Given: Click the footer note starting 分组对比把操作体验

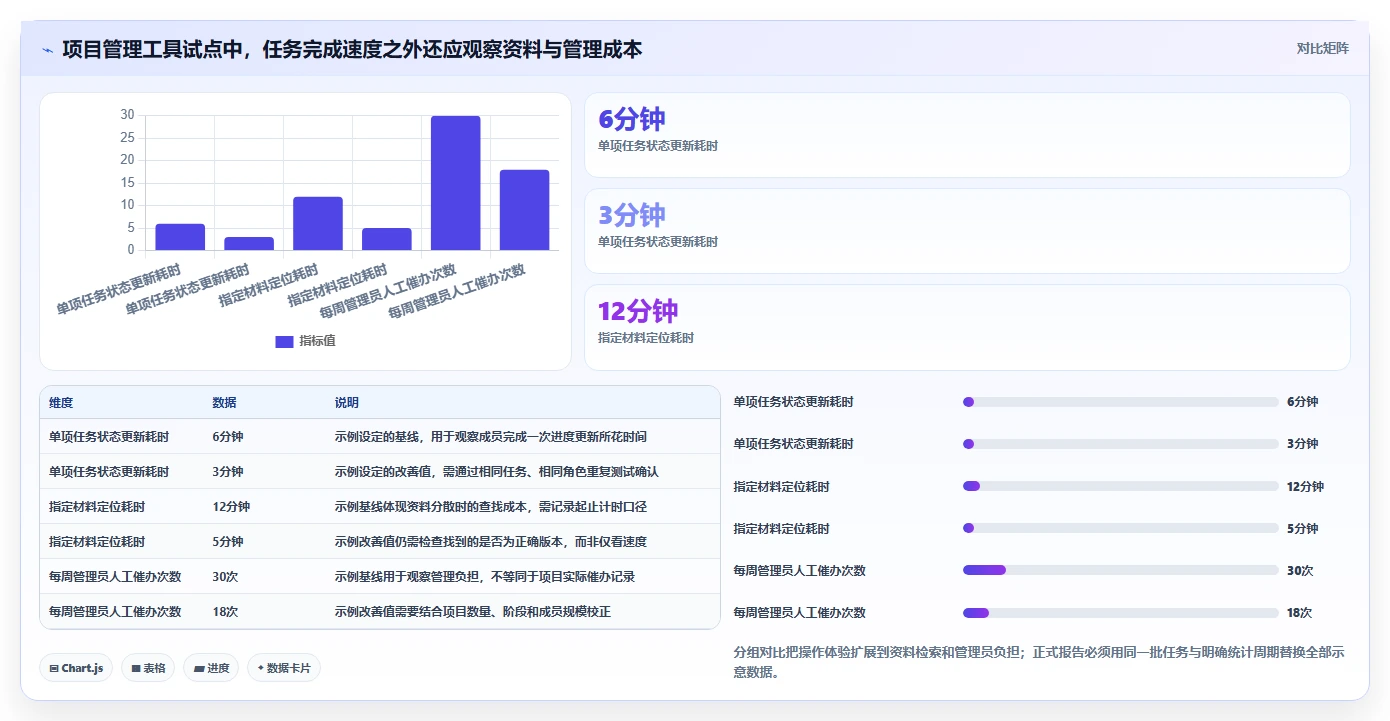Looking at the screenshot, I should point(1039,662).
